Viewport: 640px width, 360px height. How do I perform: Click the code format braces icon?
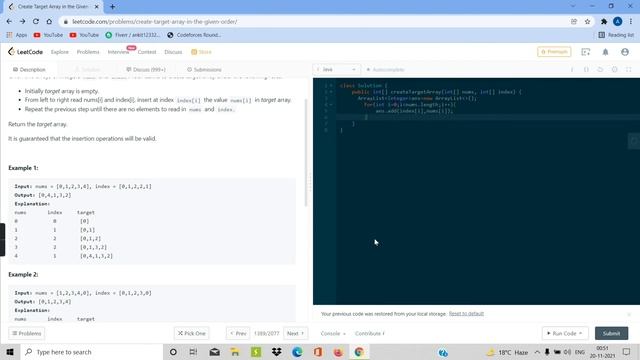point(586,70)
